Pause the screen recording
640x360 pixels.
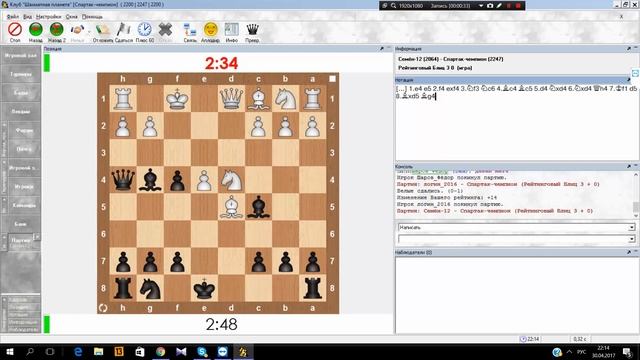pyautogui.click(x=509, y=6)
